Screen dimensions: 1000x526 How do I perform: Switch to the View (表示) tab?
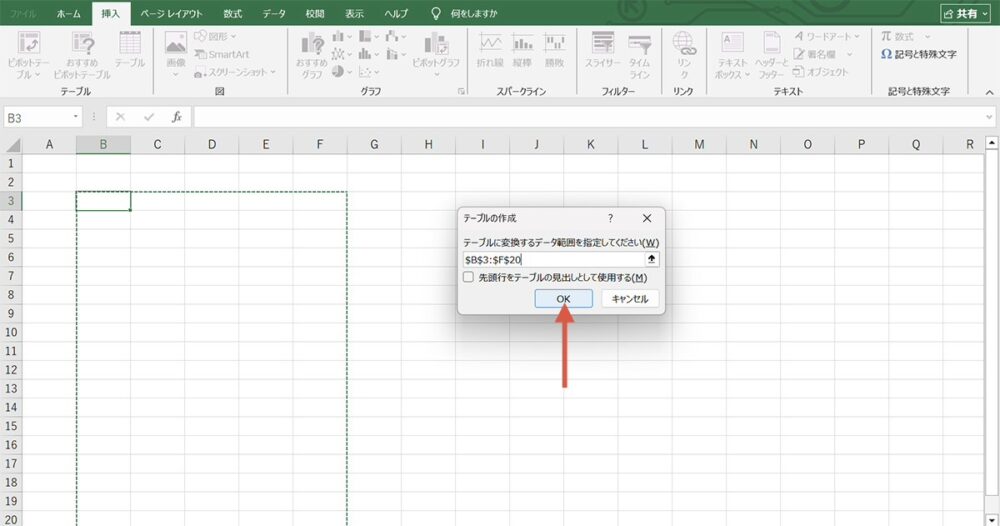(x=355, y=13)
